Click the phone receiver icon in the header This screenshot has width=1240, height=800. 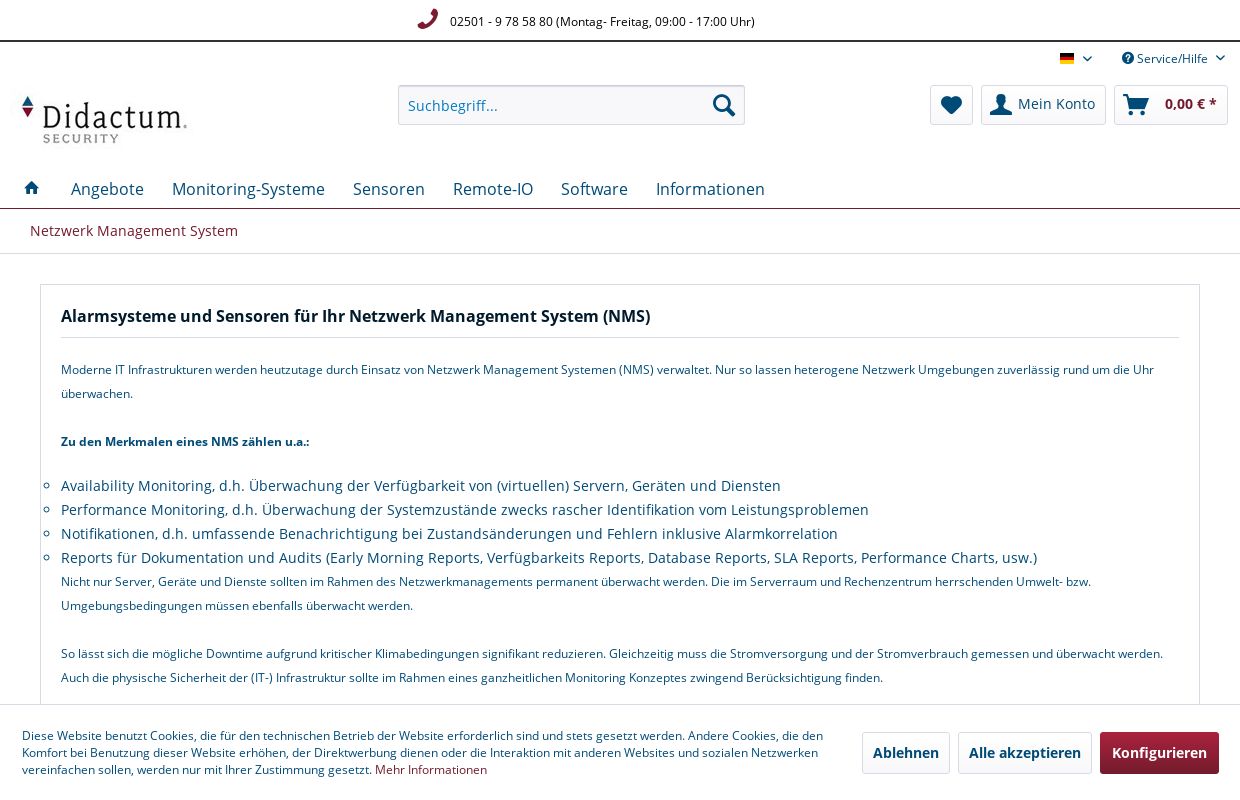coord(427,18)
